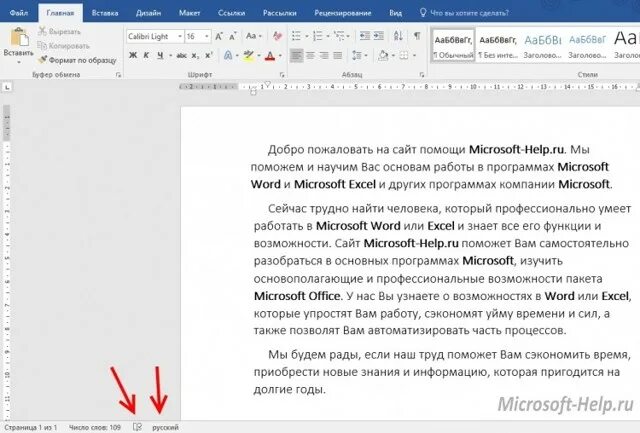Image resolution: width=640 pixels, height=433 pixels.
Task: Click the first-line indent marker on the ruler
Action: [267, 84]
